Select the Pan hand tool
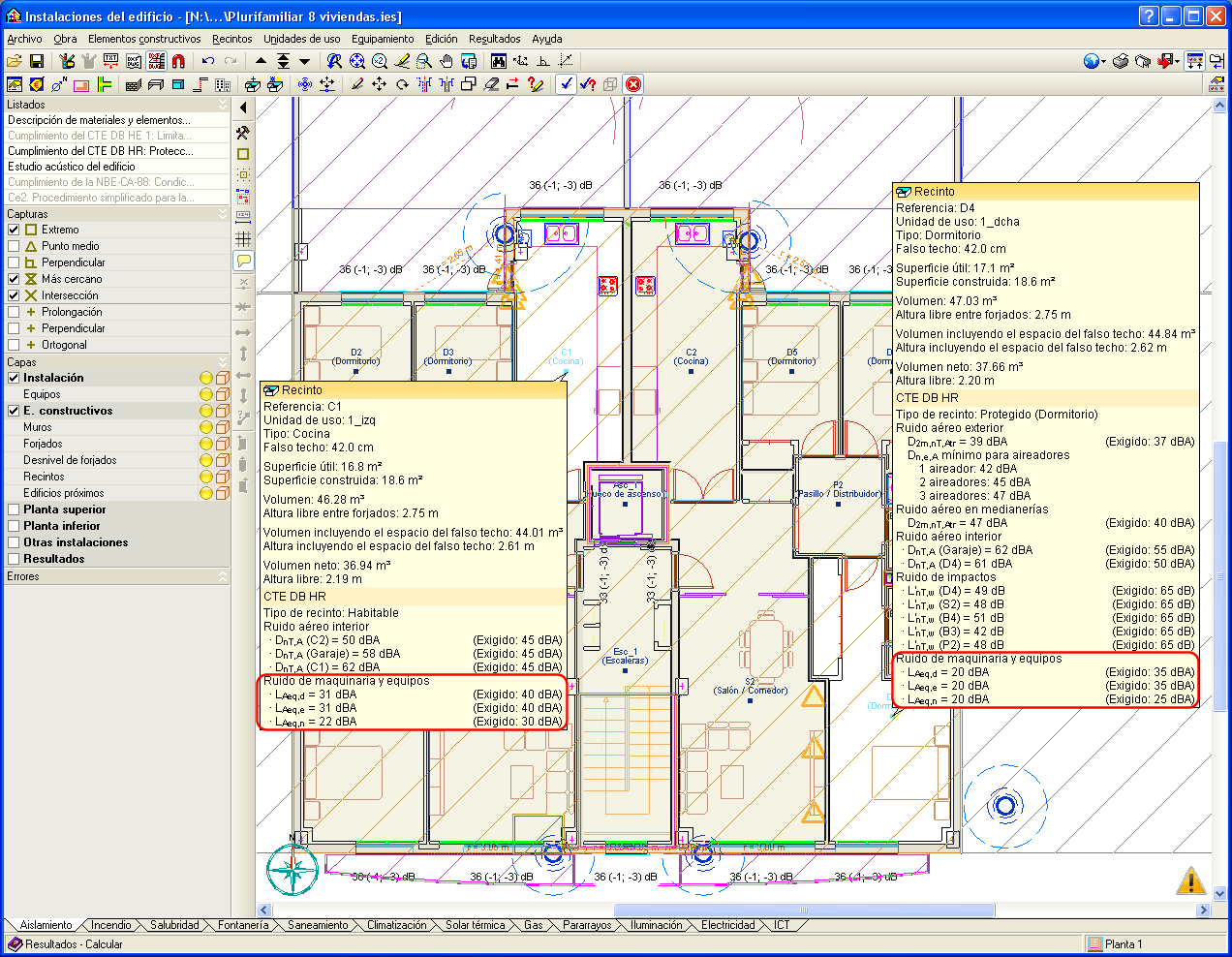1232x957 pixels. [447, 61]
